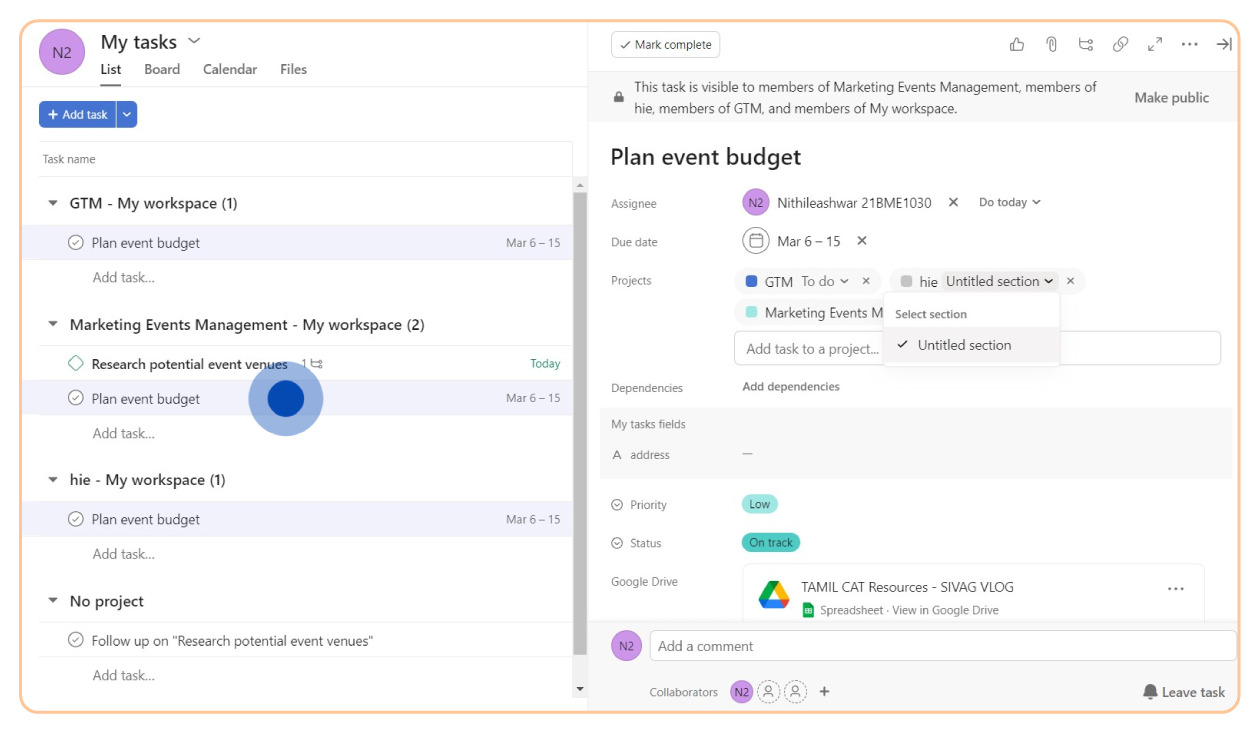Remove task from GTM project
Image resolution: width=1260 pixels, height=733 pixels.
tap(868, 281)
